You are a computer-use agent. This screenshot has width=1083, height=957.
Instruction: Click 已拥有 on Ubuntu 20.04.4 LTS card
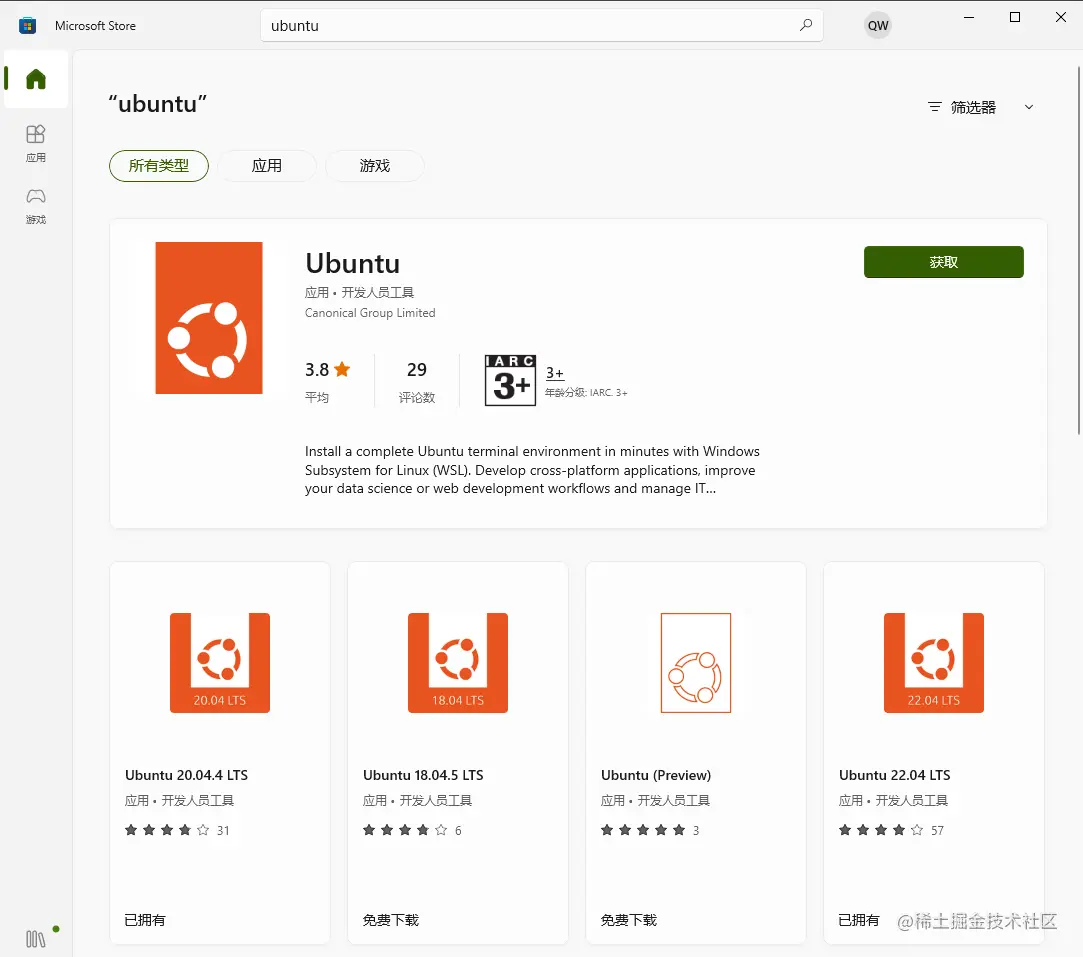(145, 920)
